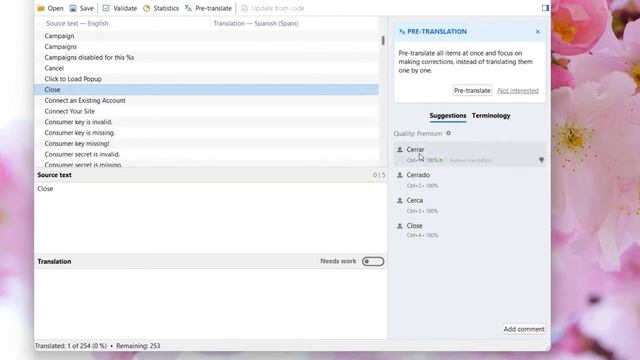Save the translation file
This screenshot has height=360, width=640.
[x=82, y=8]
